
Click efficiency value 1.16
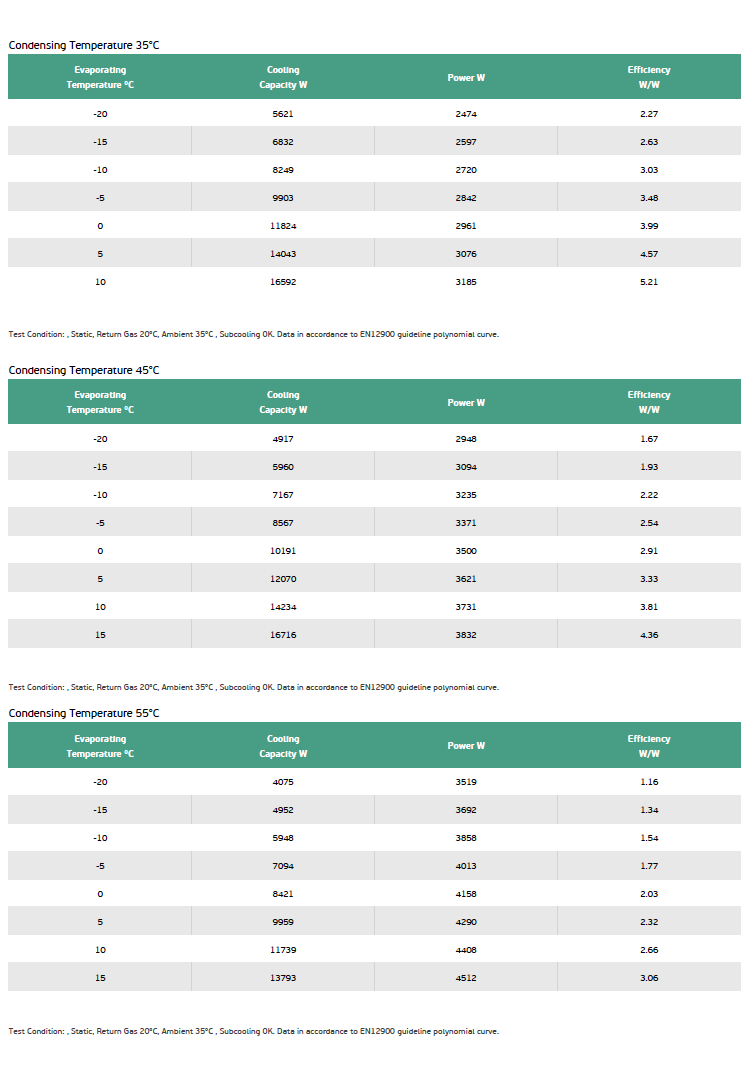click(x=649, y=782)
